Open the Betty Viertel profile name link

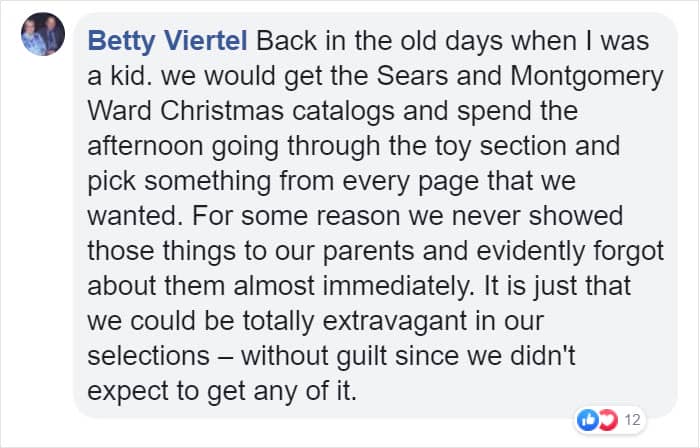click(170, 42)
